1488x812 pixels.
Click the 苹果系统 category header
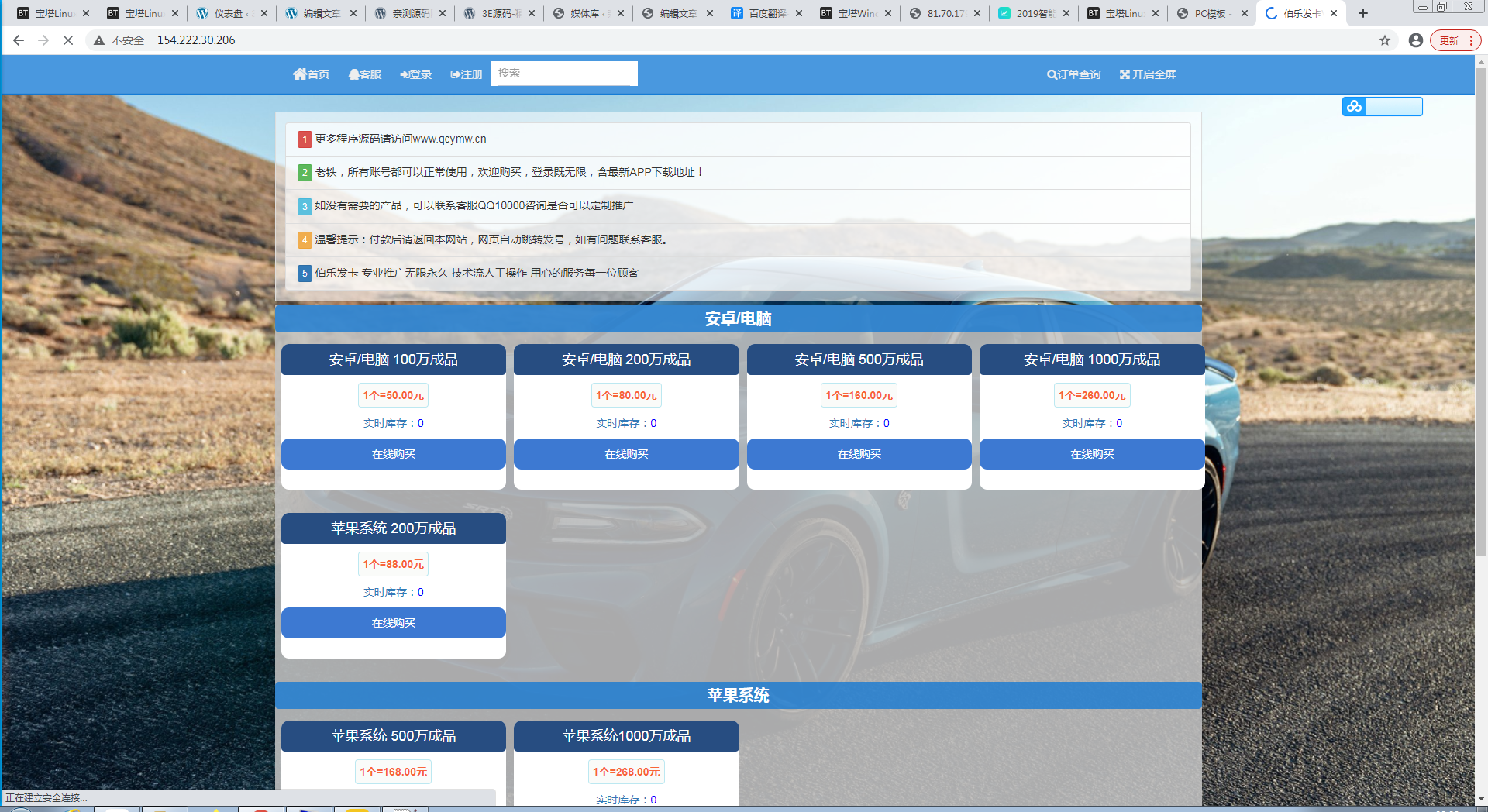tap(738, 695)
